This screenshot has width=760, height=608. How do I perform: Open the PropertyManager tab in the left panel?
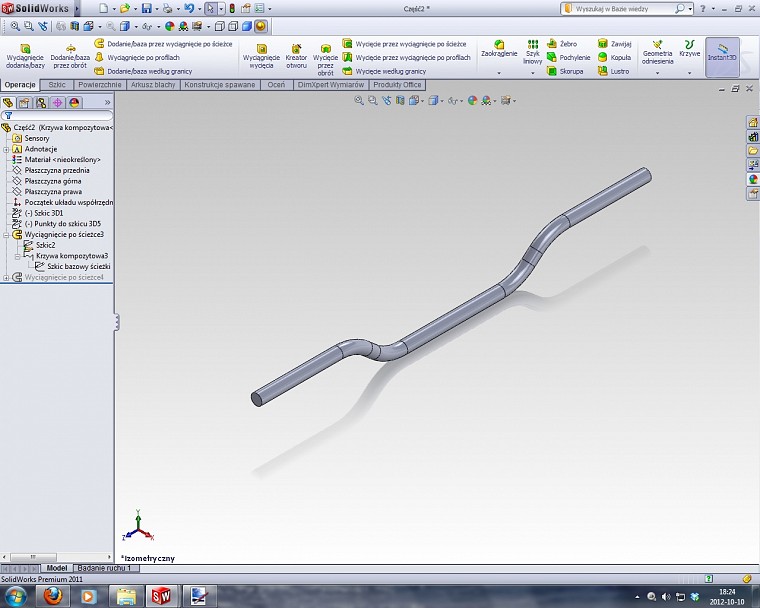(x=24, y=103)
